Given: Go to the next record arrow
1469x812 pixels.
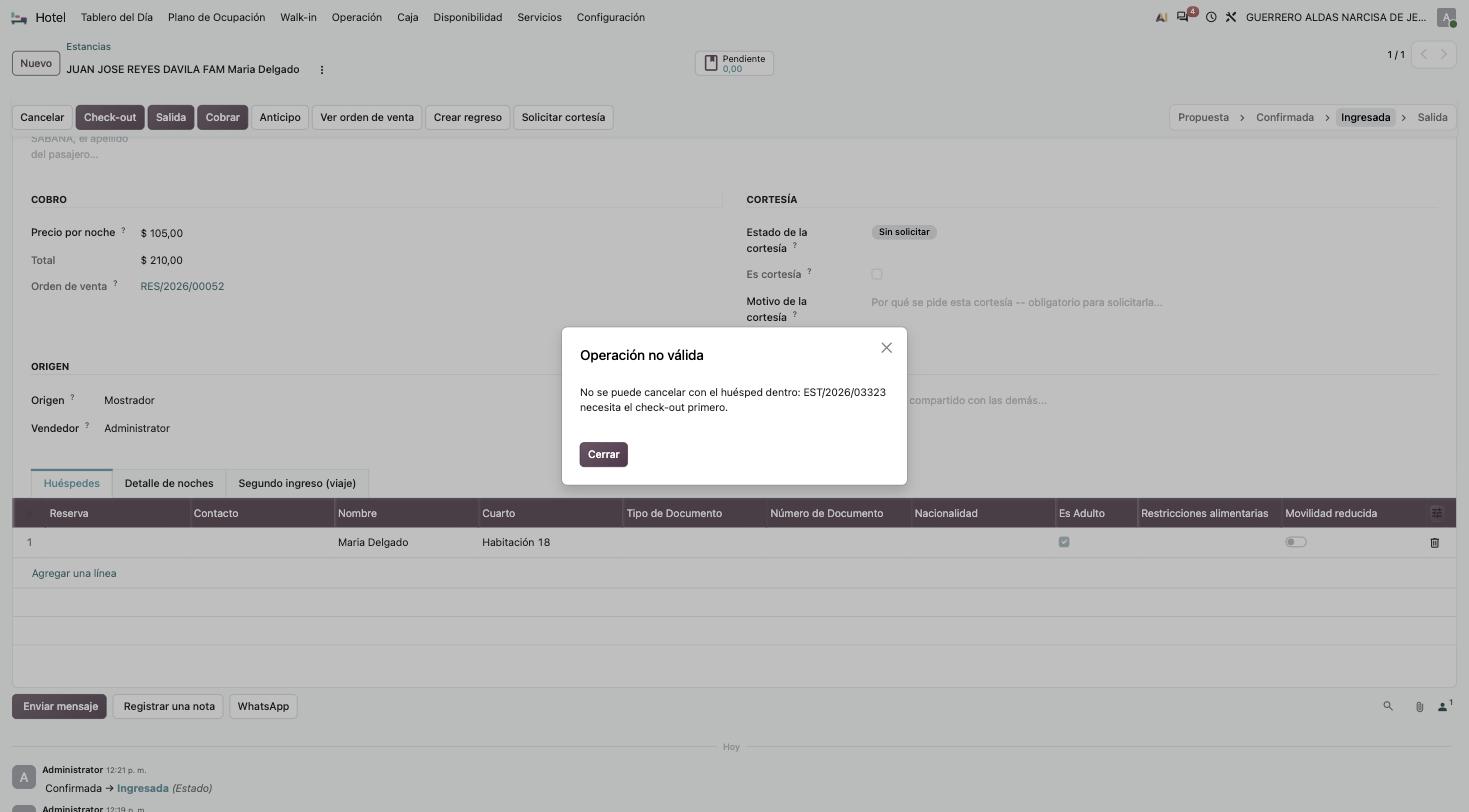Looking at the screenshot, I should [1444, 54].
